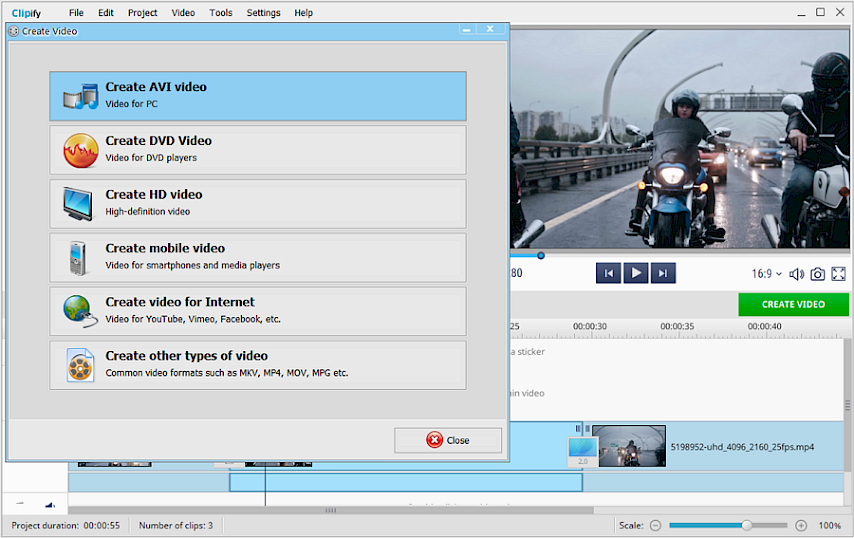Click the Close button in dialog
Image resolution: width=854 pixels, height=538 pixels.
click(448, 440)
